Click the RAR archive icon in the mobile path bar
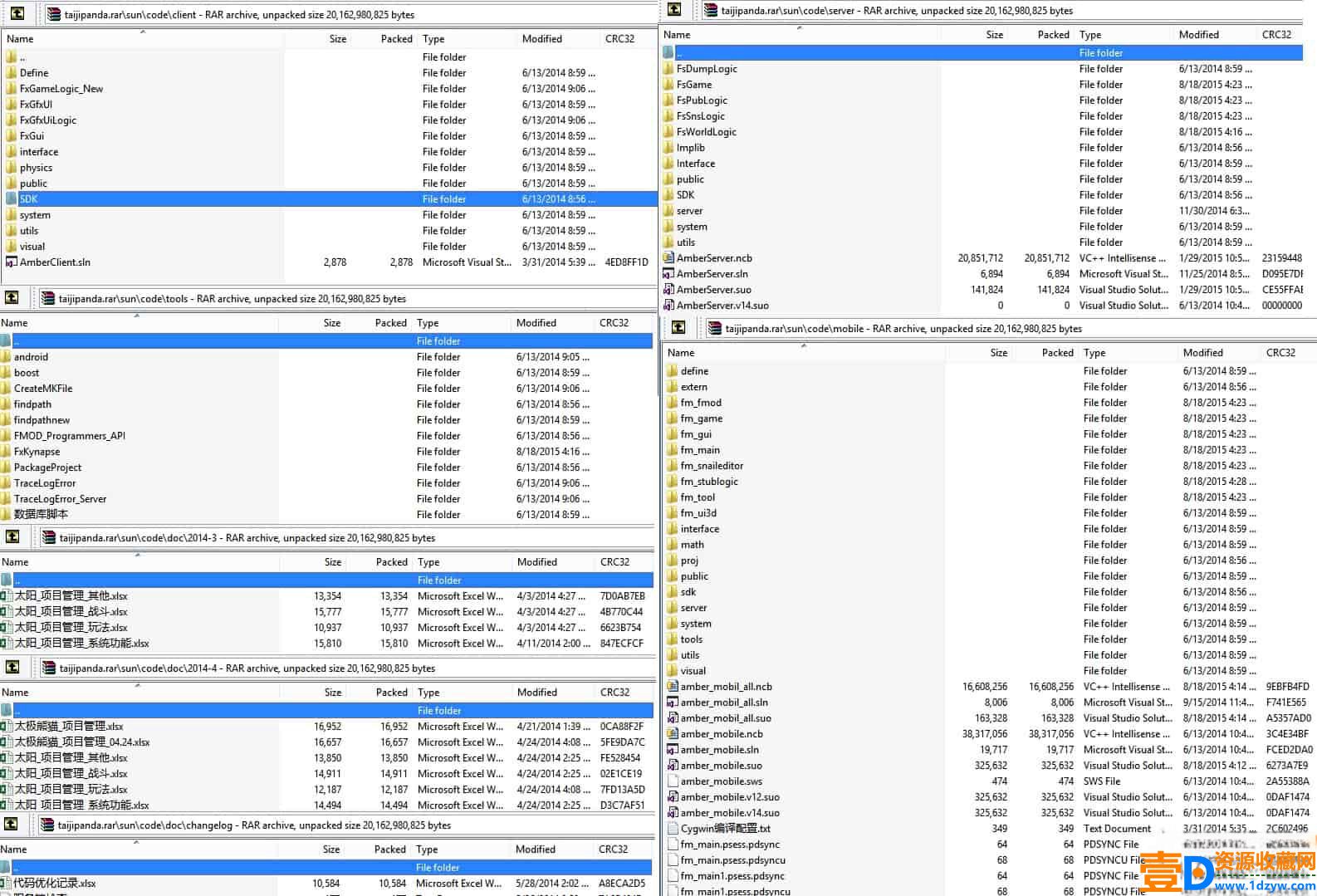Screen dimensions: 1317x896 [x=714, y=328]
